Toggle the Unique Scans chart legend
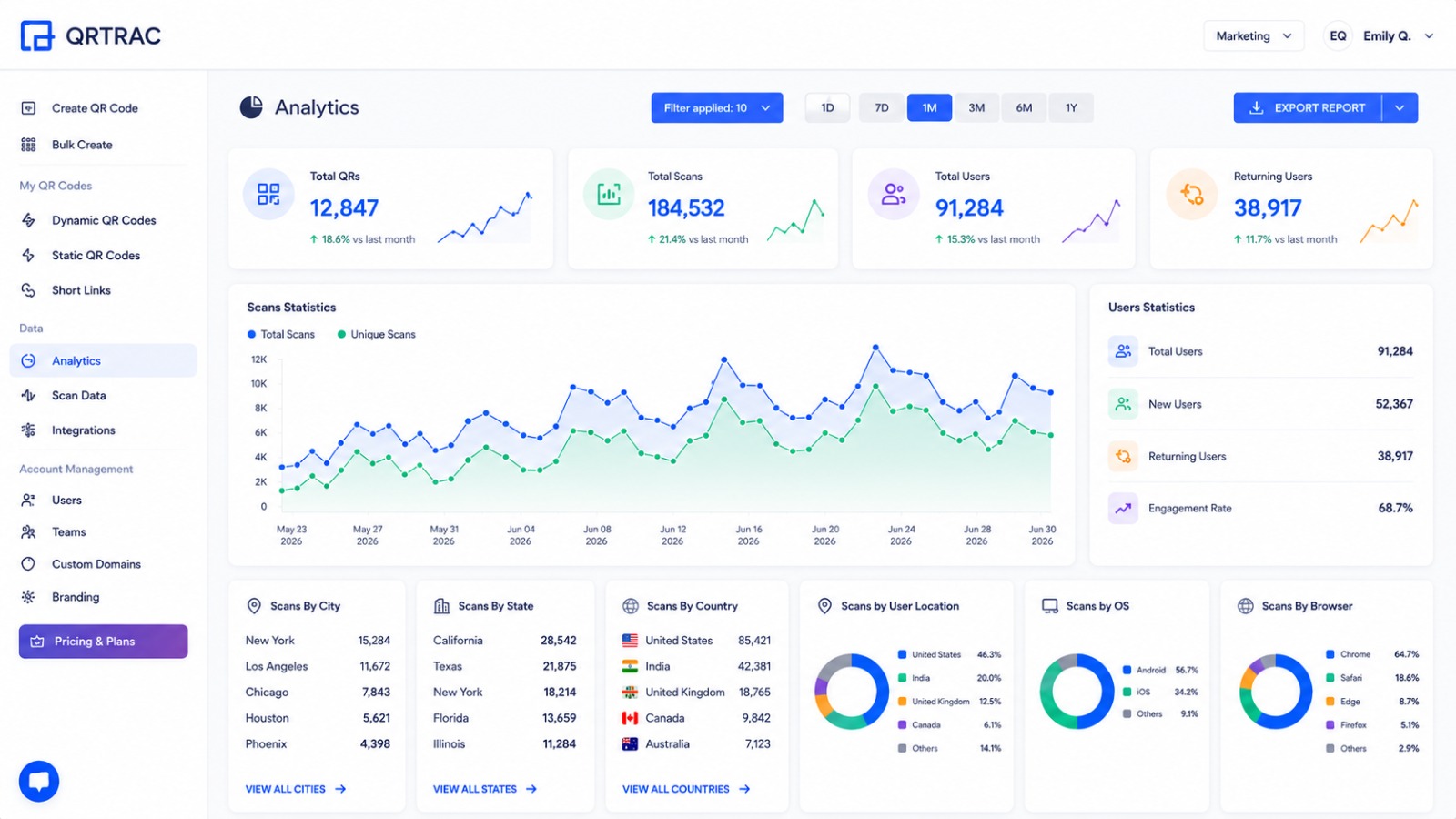The image size is (1456, 819). coord(376,335)
